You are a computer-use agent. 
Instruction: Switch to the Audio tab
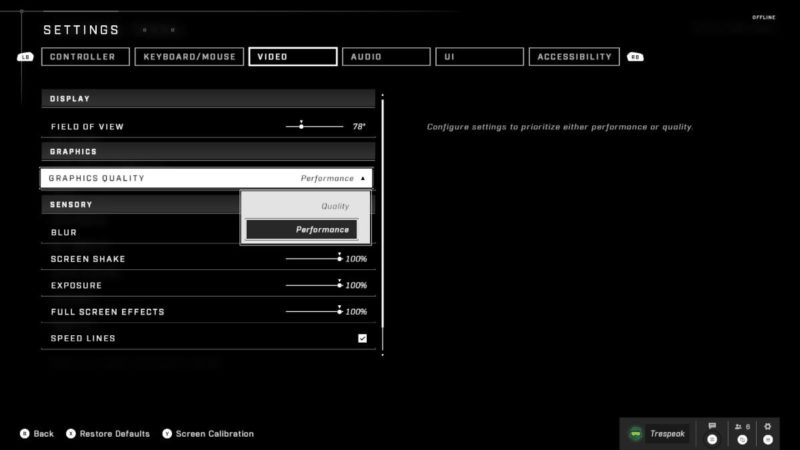pos(387,57)
